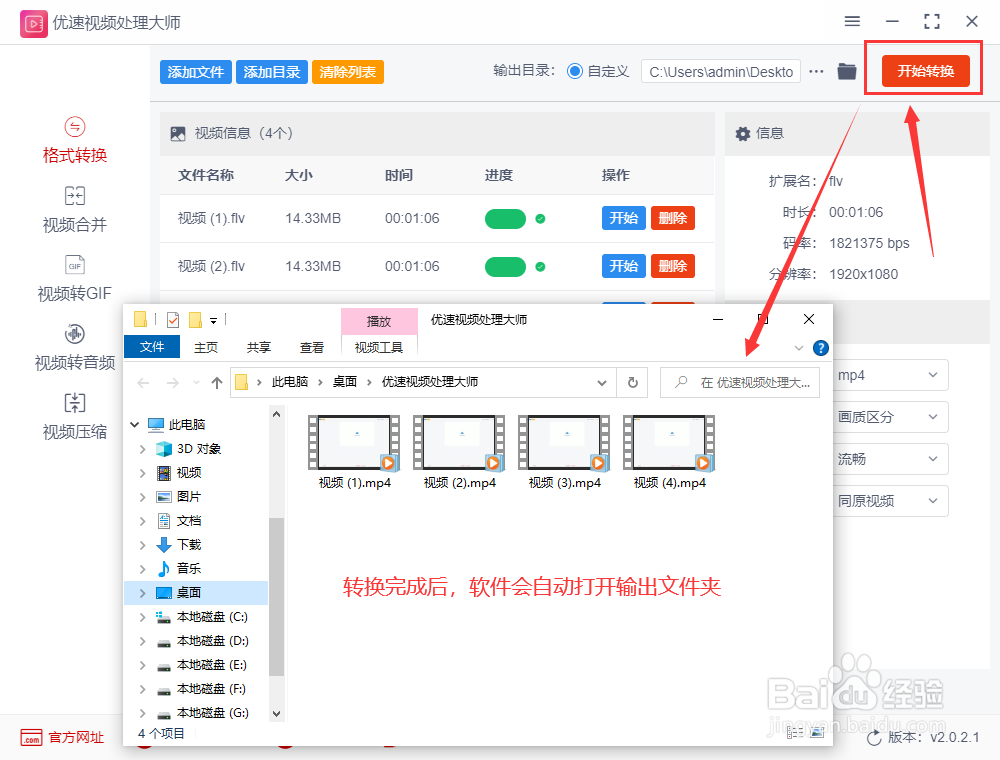The height and width of the screenshot is (760, 1000).
Task: Open the 视频工具 ribbon tab
Action: [379, 347]
